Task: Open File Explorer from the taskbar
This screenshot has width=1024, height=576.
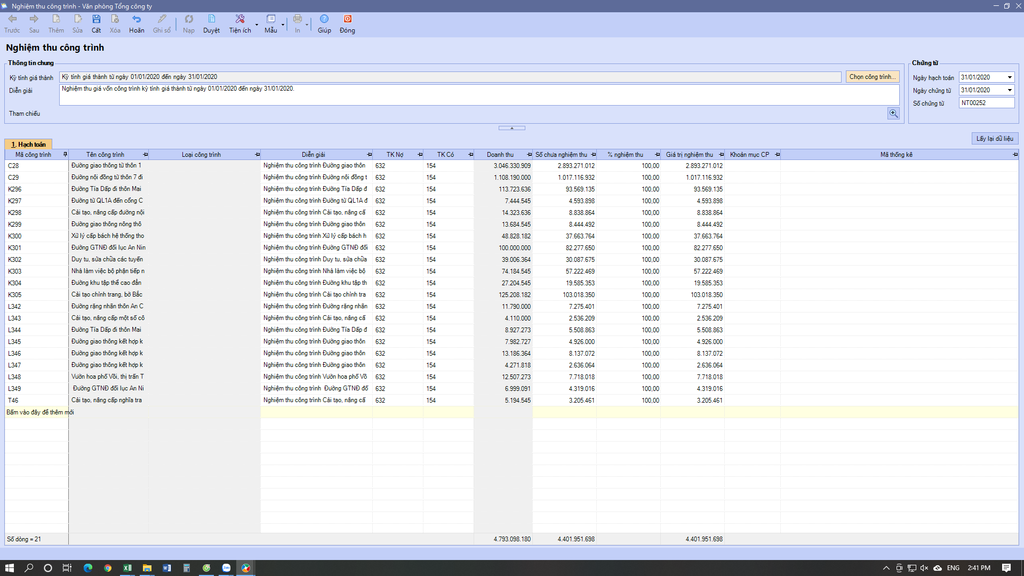Action: point(147,568)
